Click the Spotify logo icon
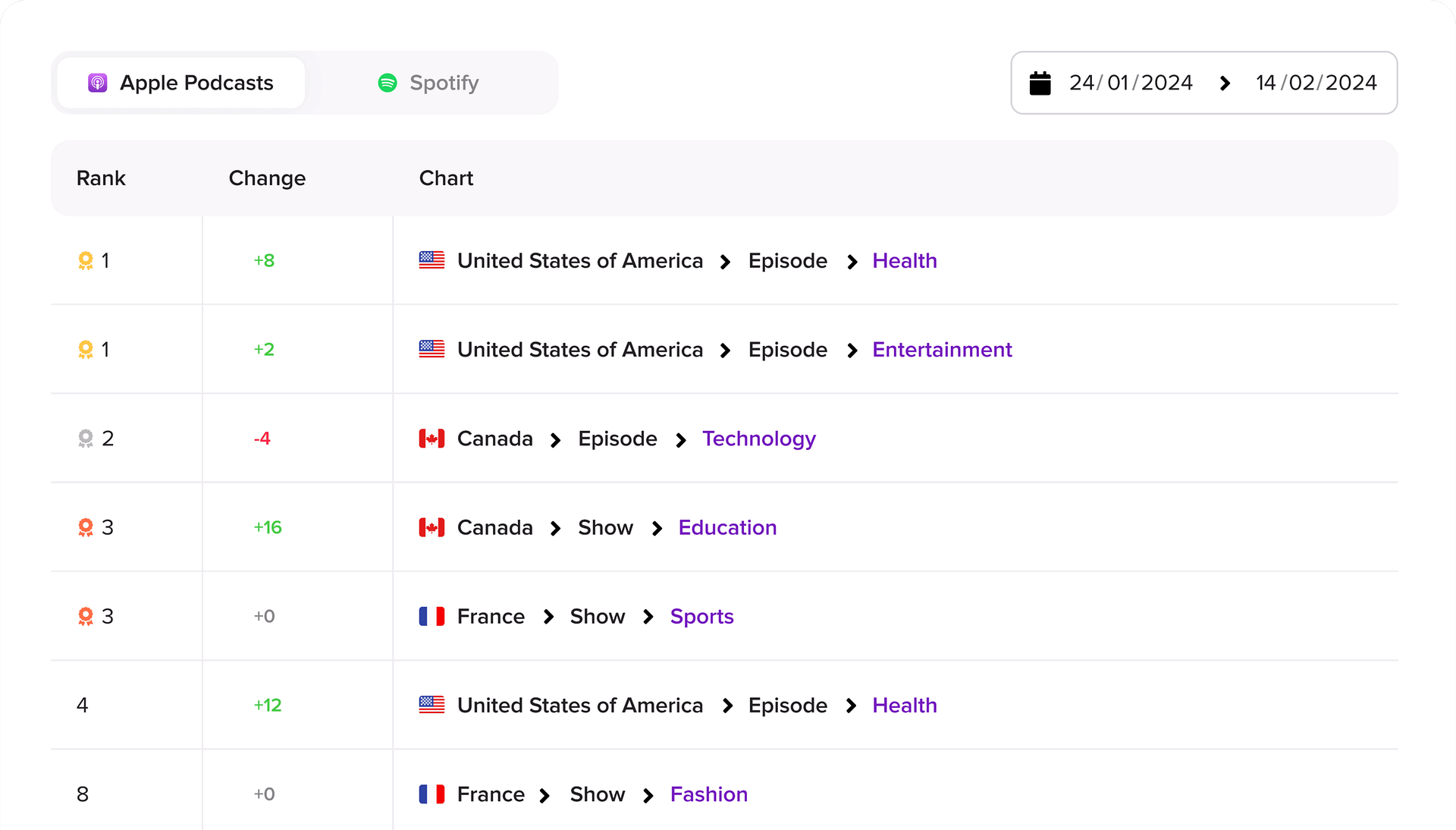 click(x=388, y=83)
